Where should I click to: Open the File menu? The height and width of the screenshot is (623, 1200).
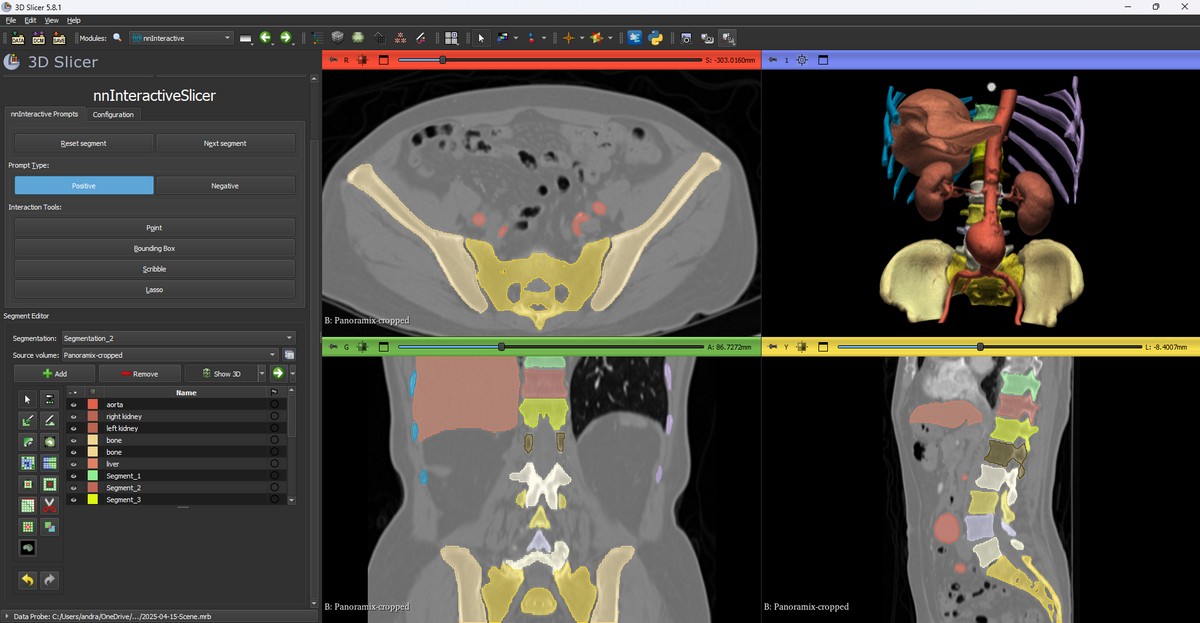click(x=11, y=20)
